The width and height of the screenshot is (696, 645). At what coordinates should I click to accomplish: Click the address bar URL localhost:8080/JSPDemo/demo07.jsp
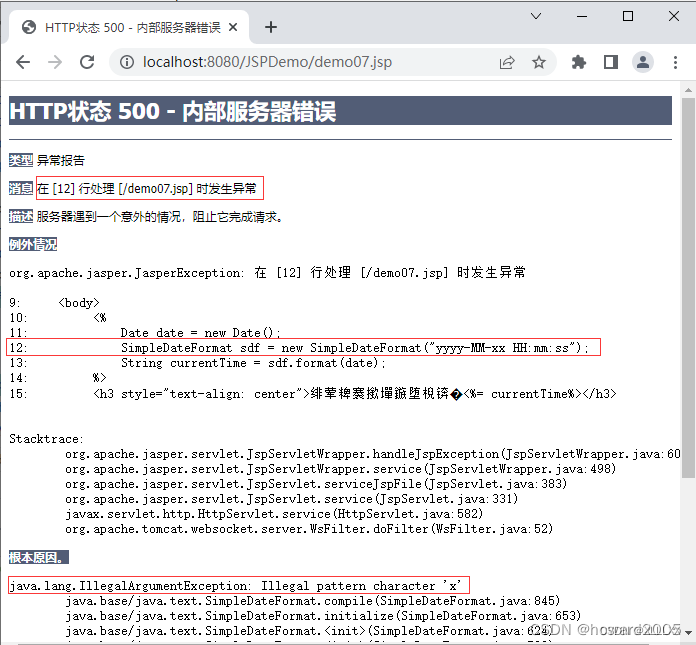(267, 62)
